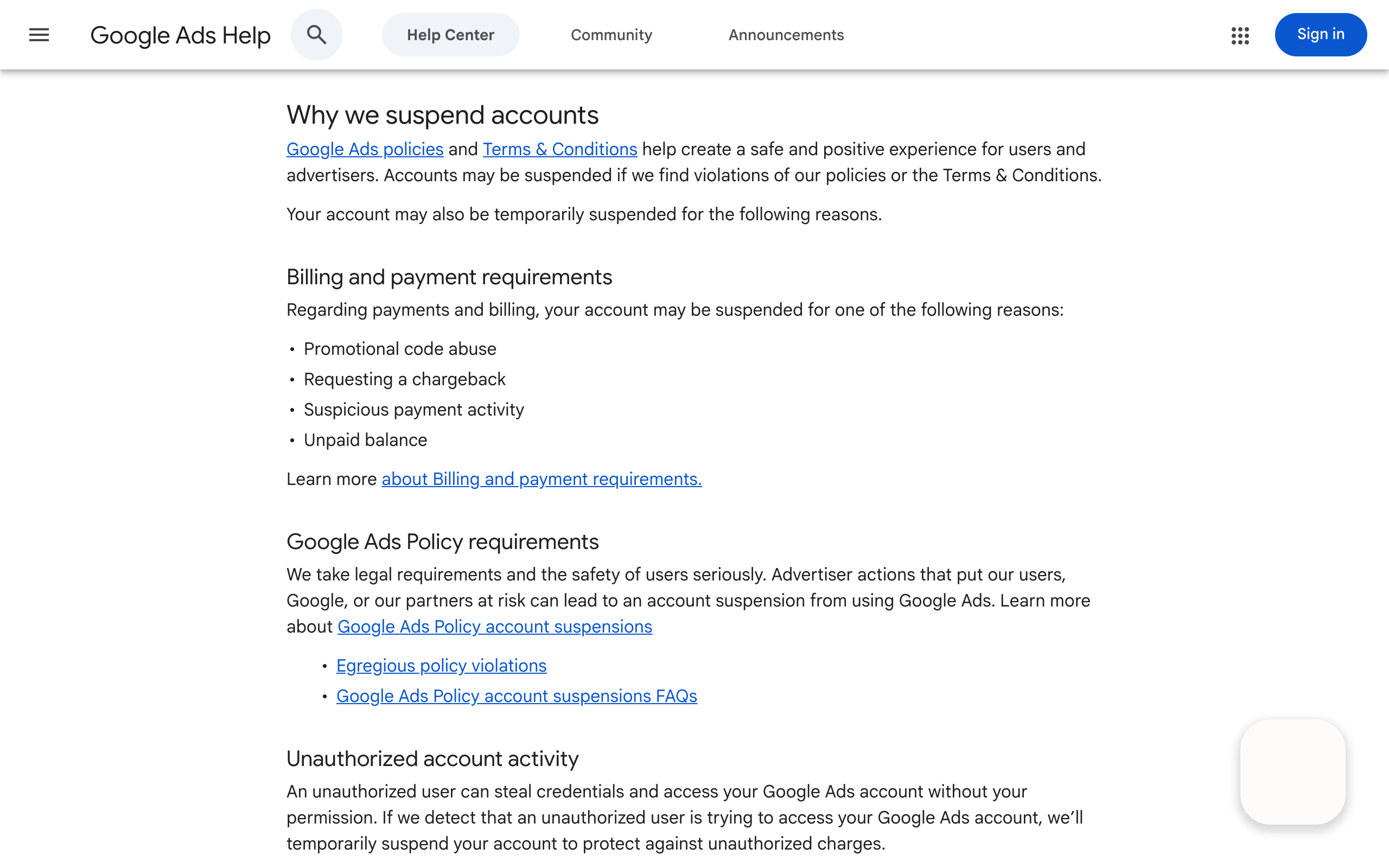Go to Google Ads Help home title
Screen dimensions: 1389x868
pyautogui.click(x=180, y=35)
